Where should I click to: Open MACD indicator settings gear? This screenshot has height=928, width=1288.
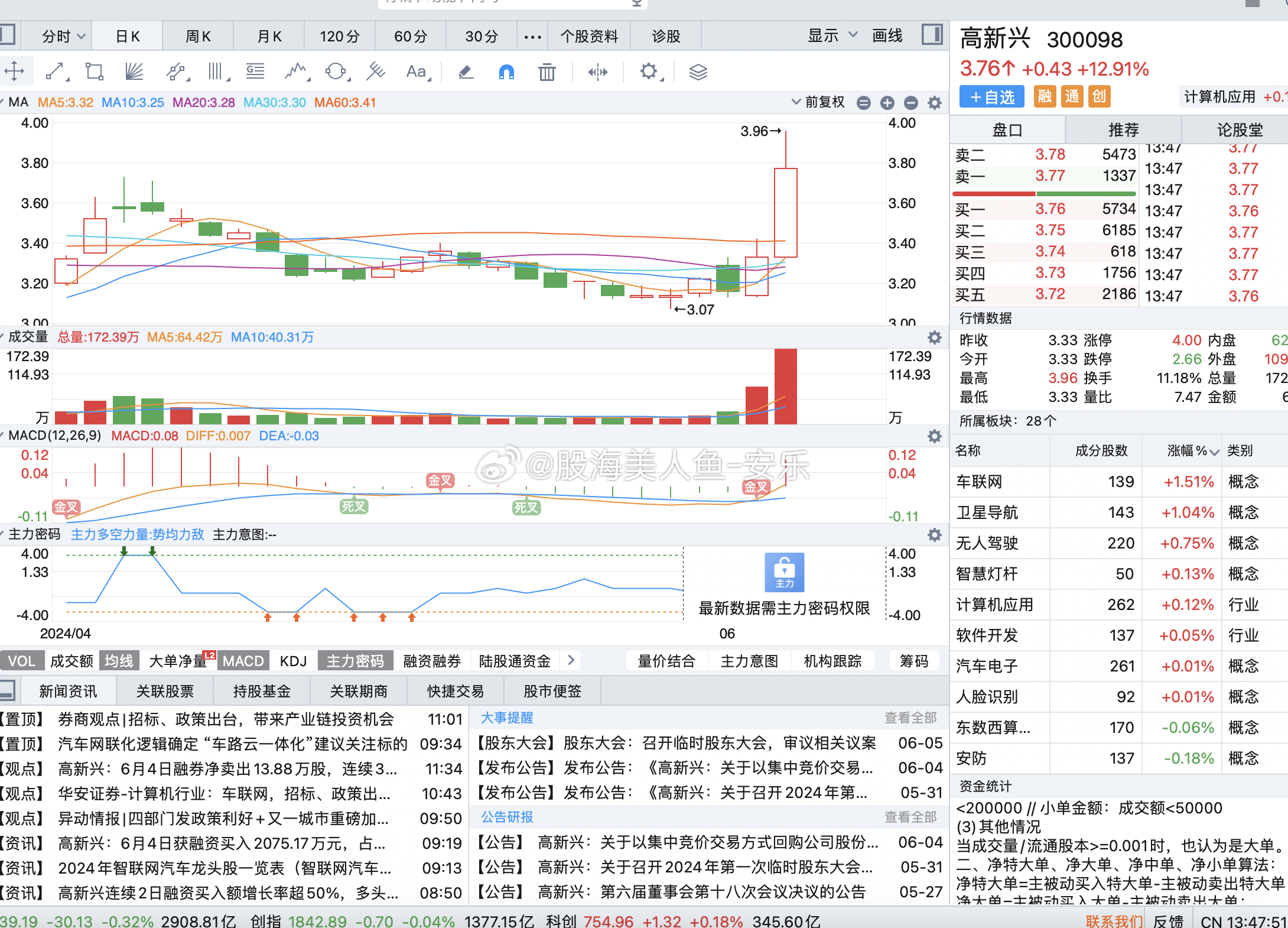(x=934, y=436)
